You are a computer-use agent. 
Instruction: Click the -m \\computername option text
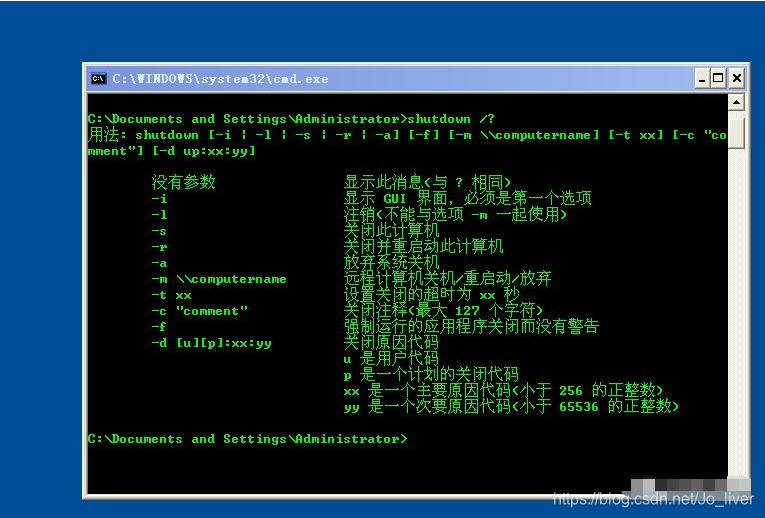pyautogui.click(x=219, y=279)
